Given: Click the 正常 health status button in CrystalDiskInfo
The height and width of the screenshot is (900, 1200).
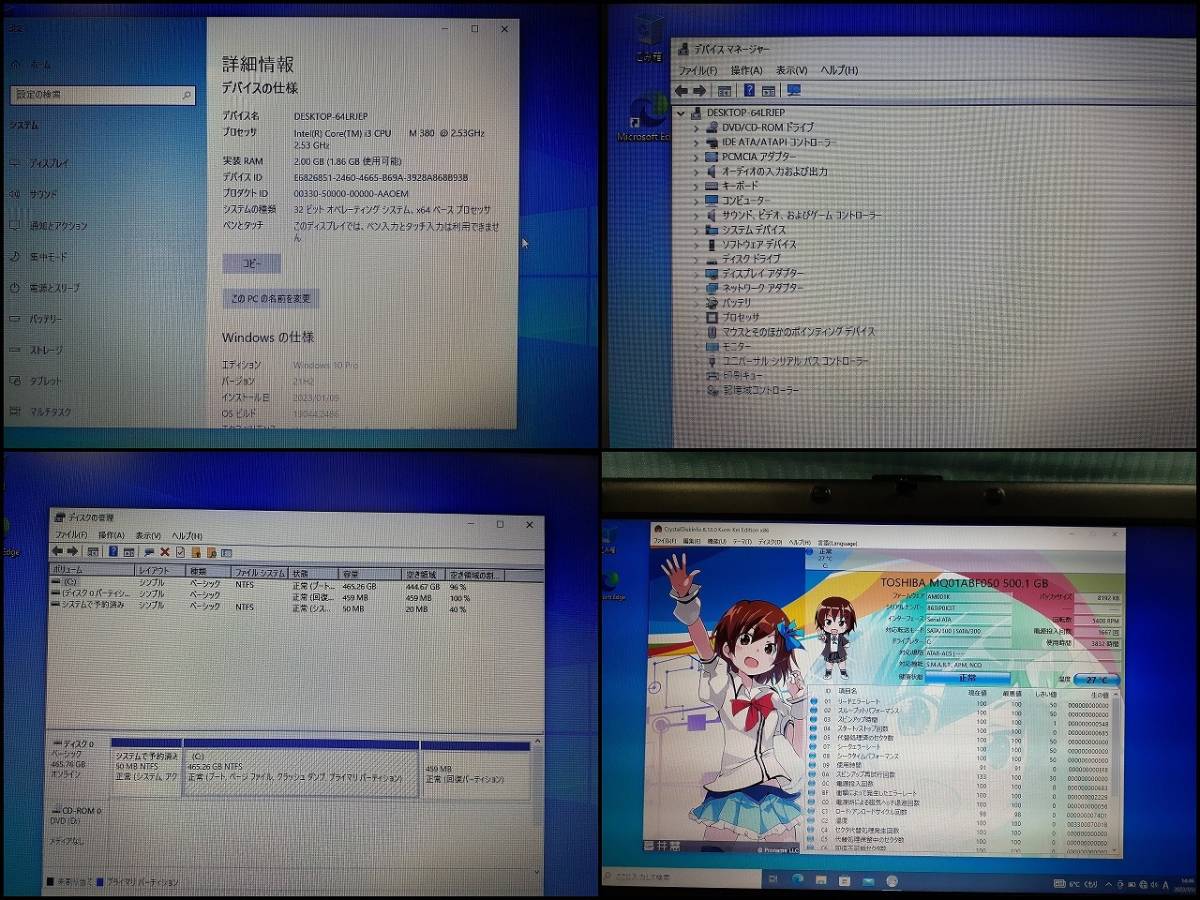Looking at the screenshot, I should tap(967, 678).
